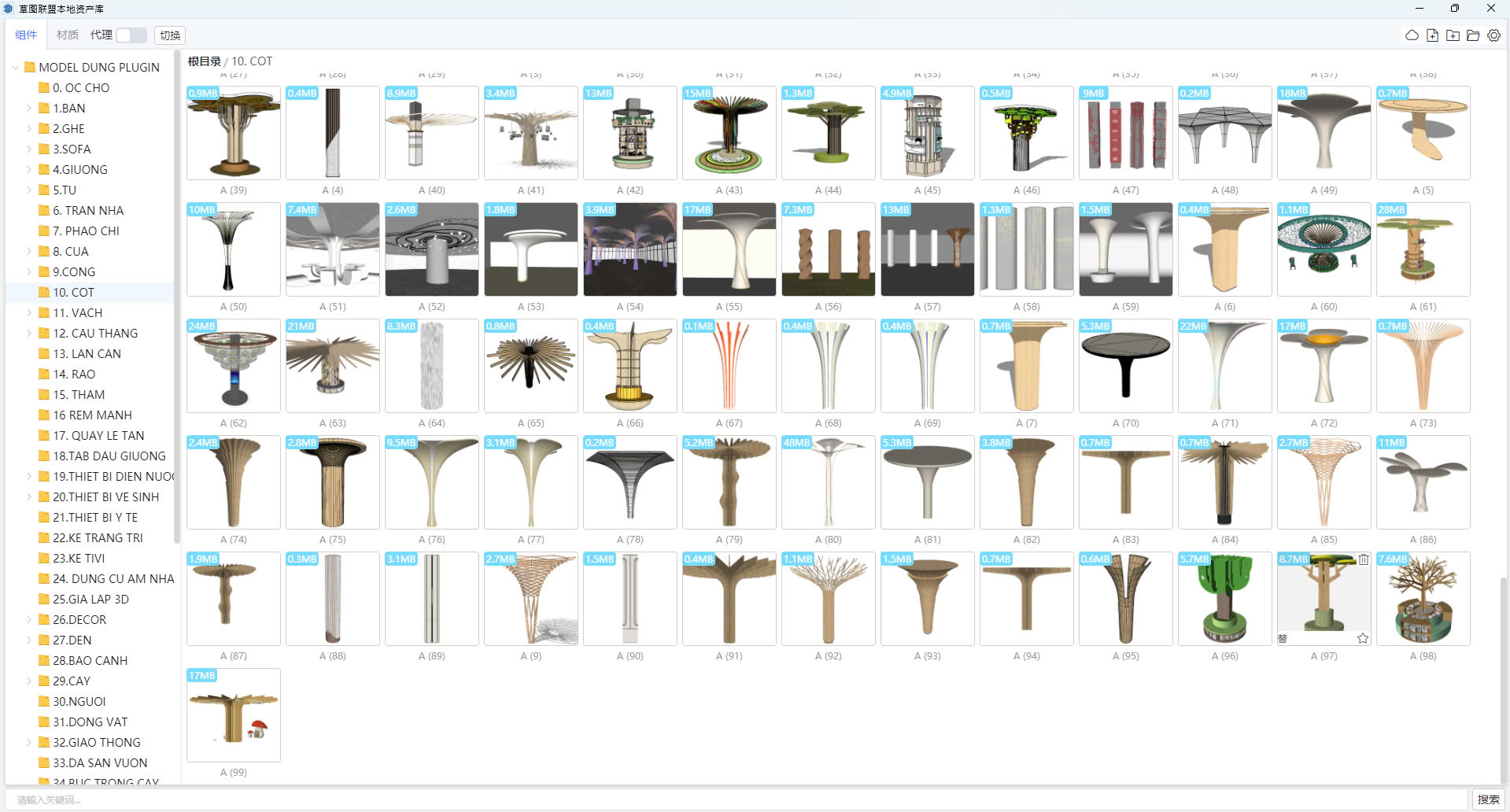Image resolution: width=1510 pixels, height=812 pixels.
Task: Click the 搜索 search button
Action: 1487,799
